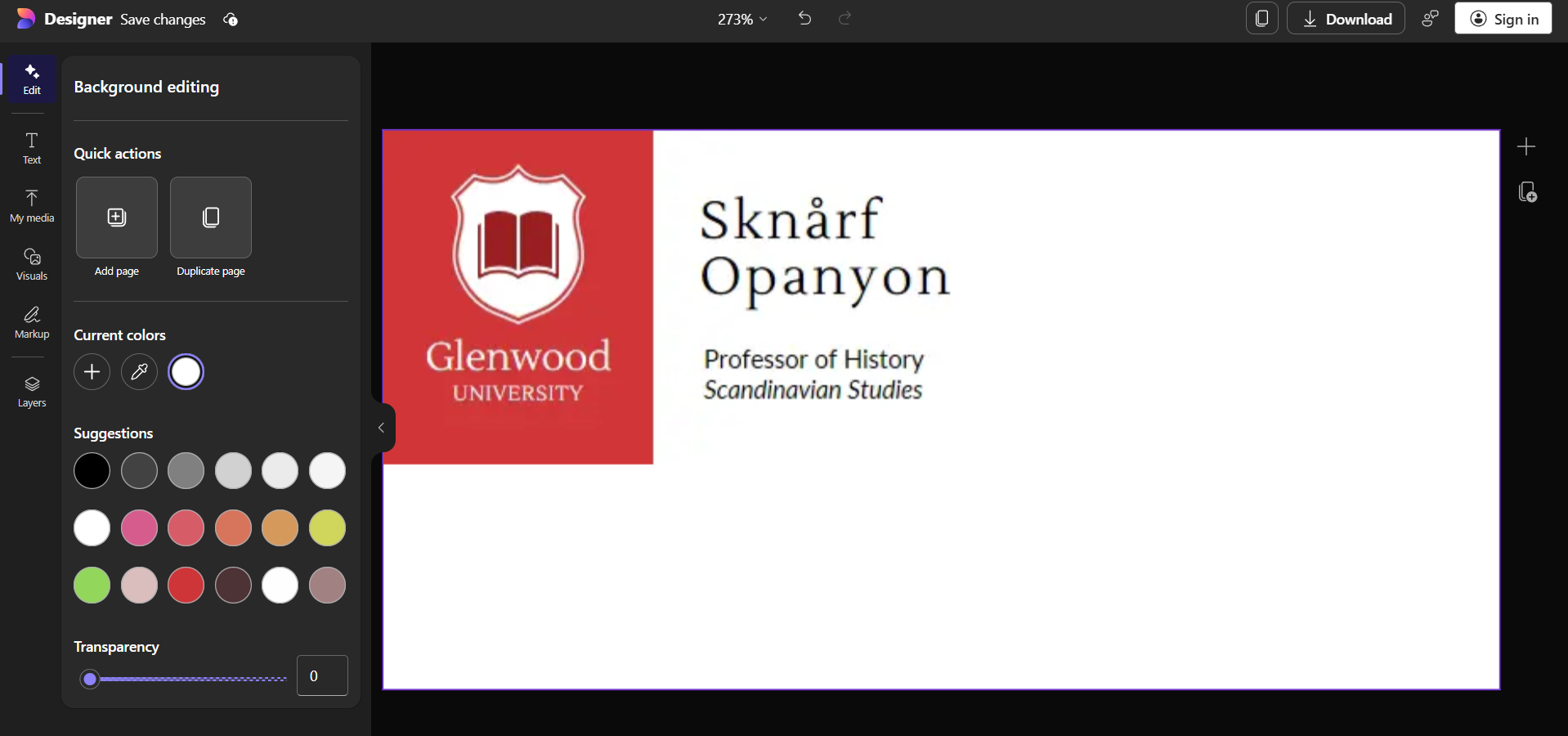
Task: Open My media in the sidebar
Action: point(32,206)
